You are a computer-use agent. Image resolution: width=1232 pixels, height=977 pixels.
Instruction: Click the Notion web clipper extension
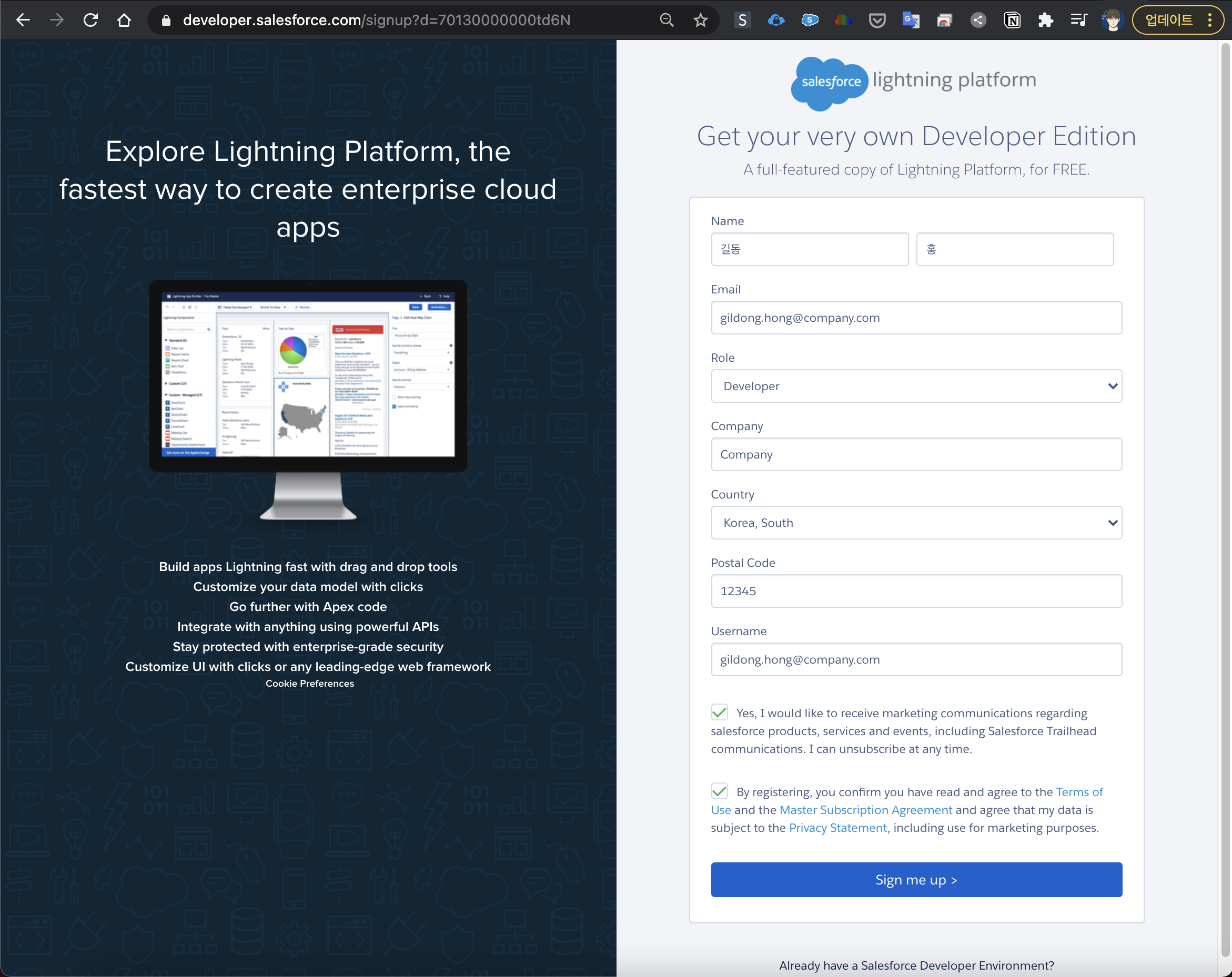1012,21
